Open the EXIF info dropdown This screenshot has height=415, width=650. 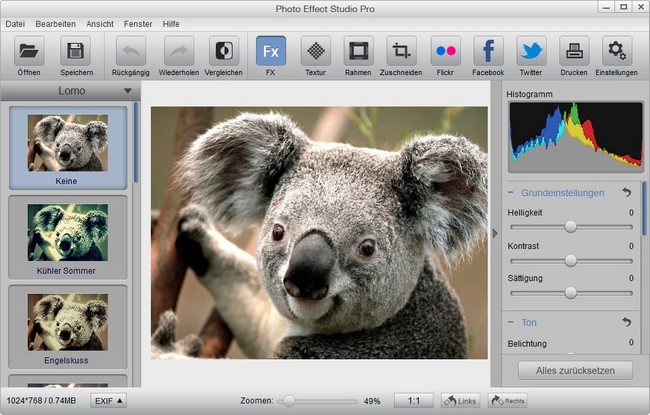(x=109, y=400)
